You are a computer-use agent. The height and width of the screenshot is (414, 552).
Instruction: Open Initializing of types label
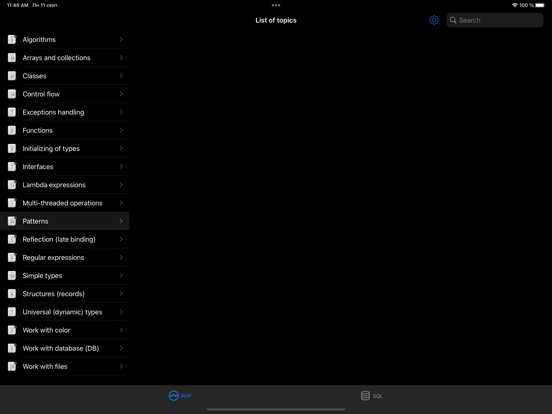(x=51, y=149)
